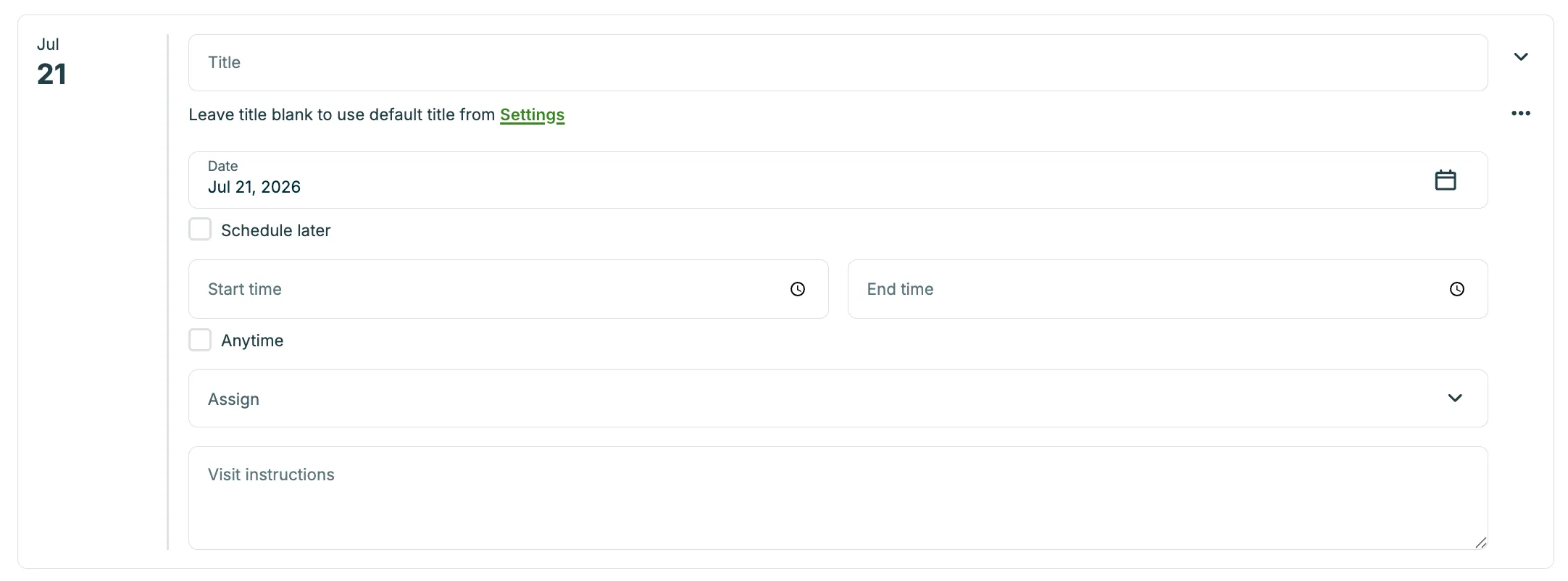This screenshot has width=1568, height=581.
Task: Follow the Settings link
Action: (x=532, y=114)
